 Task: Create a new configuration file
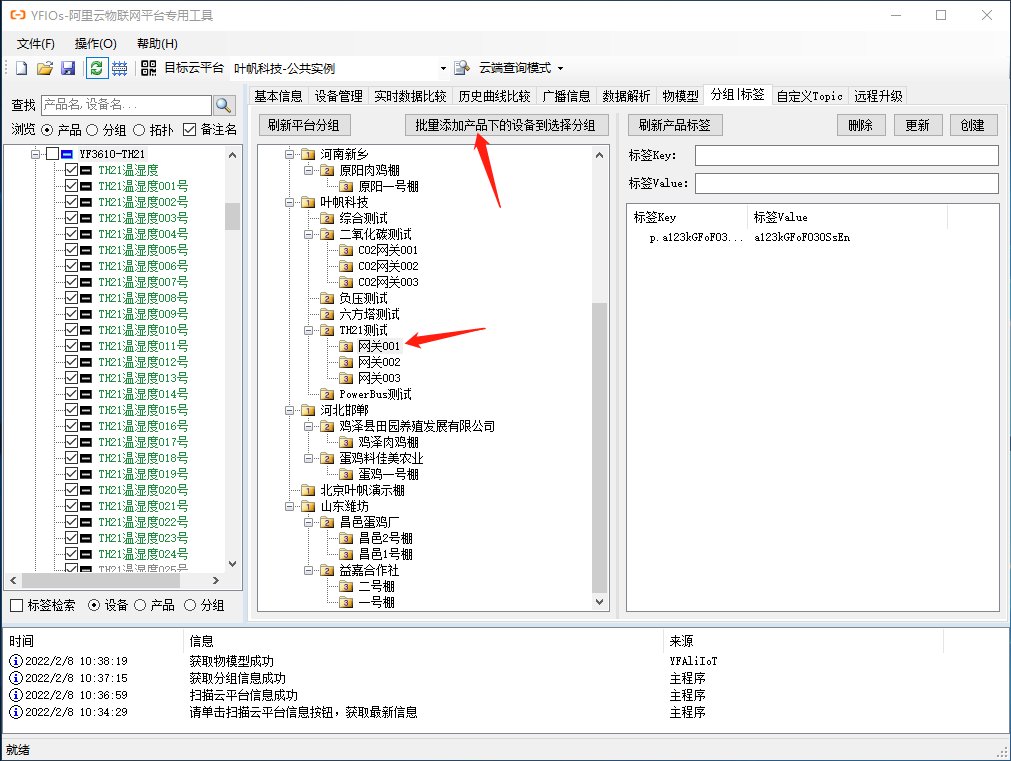[22, 67]
